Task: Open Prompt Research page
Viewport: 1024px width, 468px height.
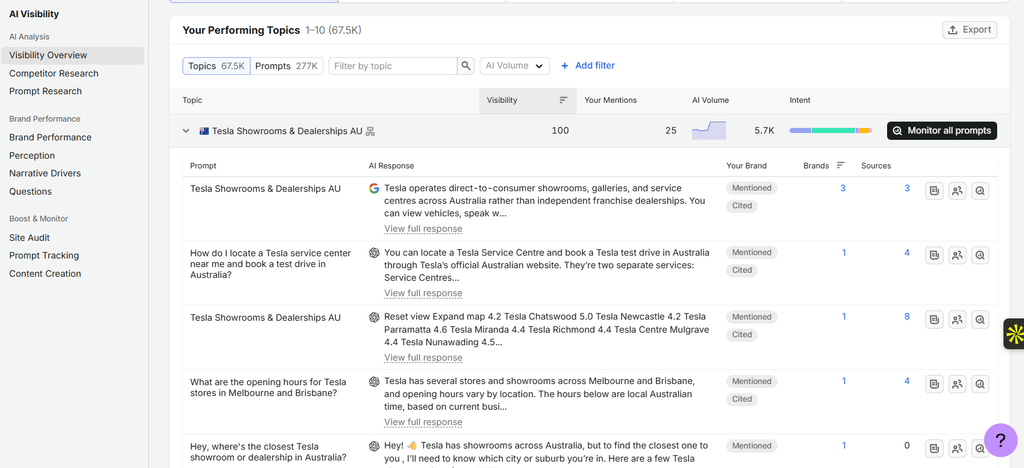Action: tap(46, 91)
